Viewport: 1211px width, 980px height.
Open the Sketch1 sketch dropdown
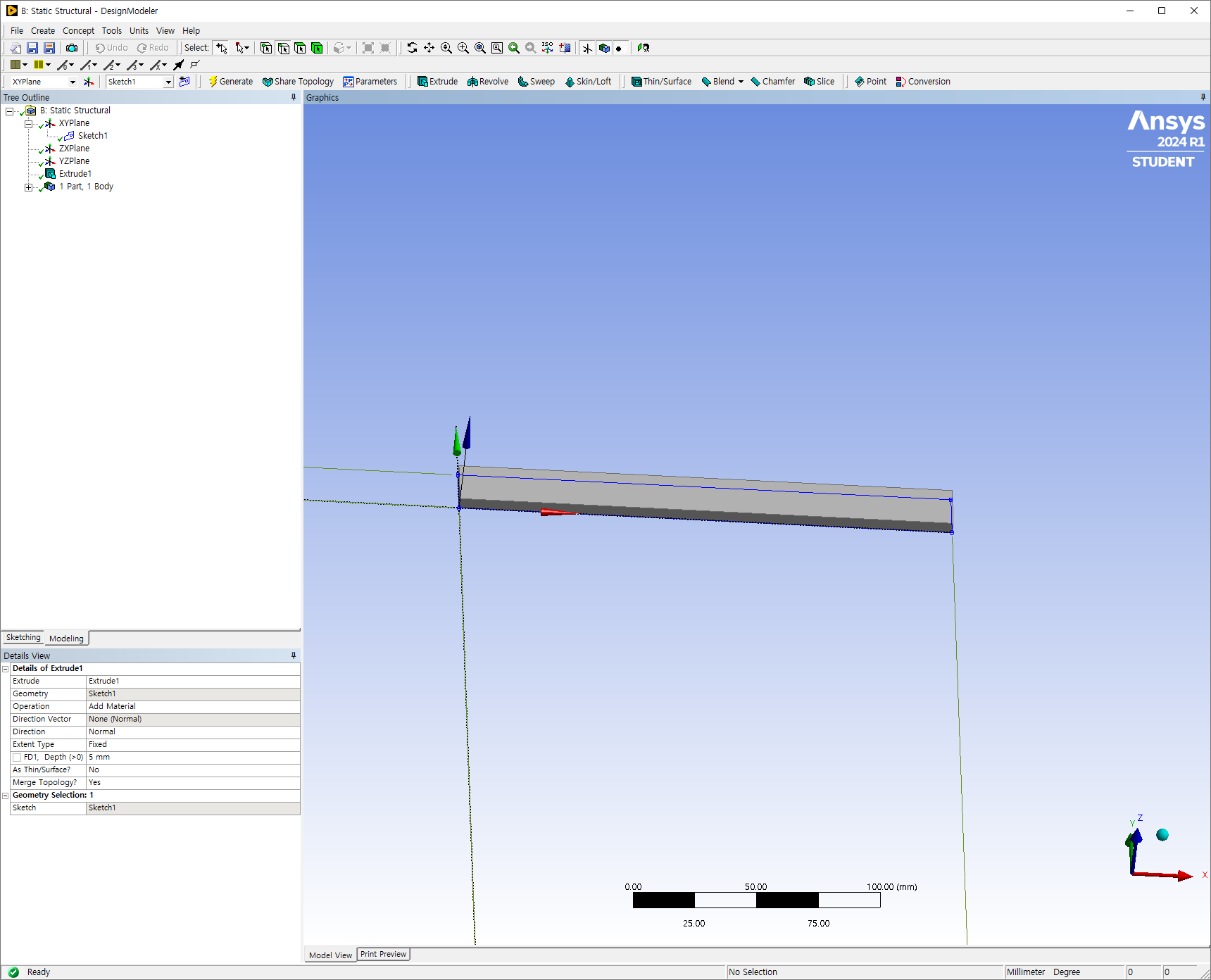168,82
